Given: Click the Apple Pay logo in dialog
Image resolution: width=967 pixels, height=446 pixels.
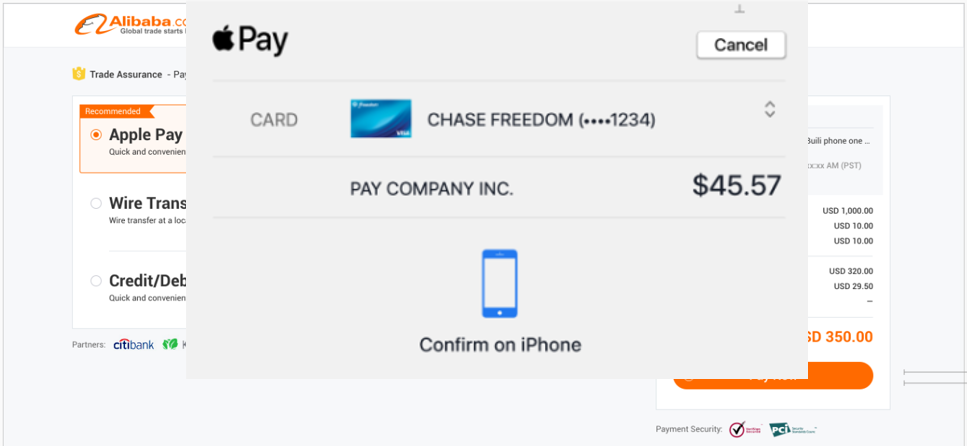Looking at the screenshot, I should 250,40.
